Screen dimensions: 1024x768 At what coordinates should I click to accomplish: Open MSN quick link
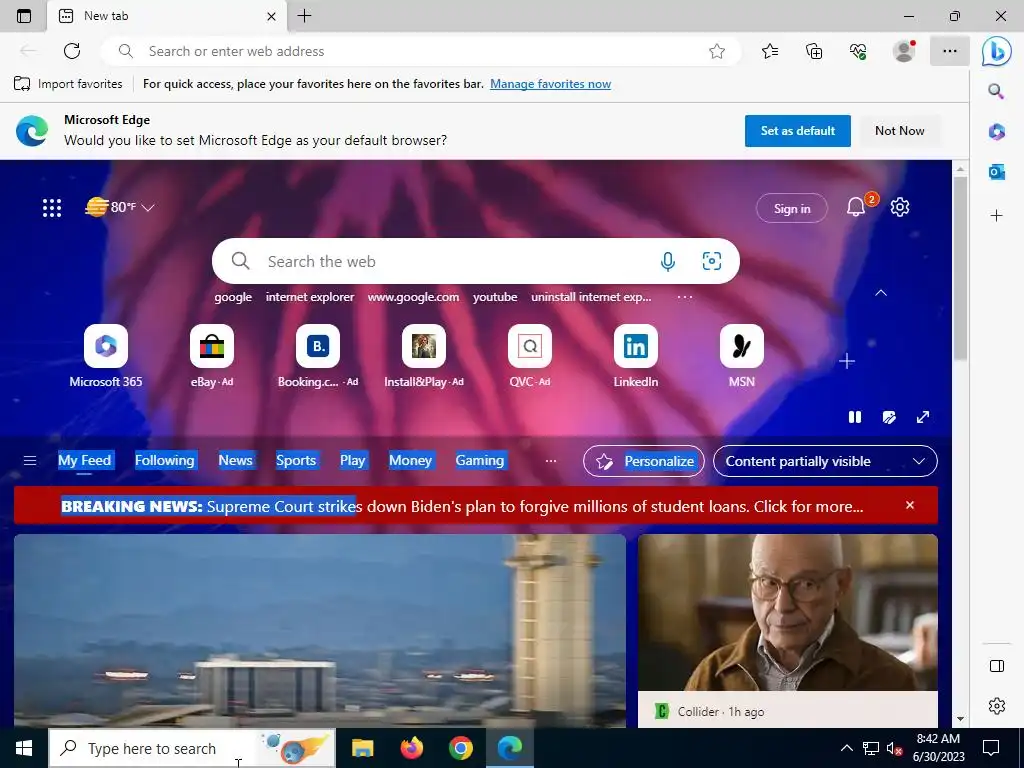click(x=742, y=356)
